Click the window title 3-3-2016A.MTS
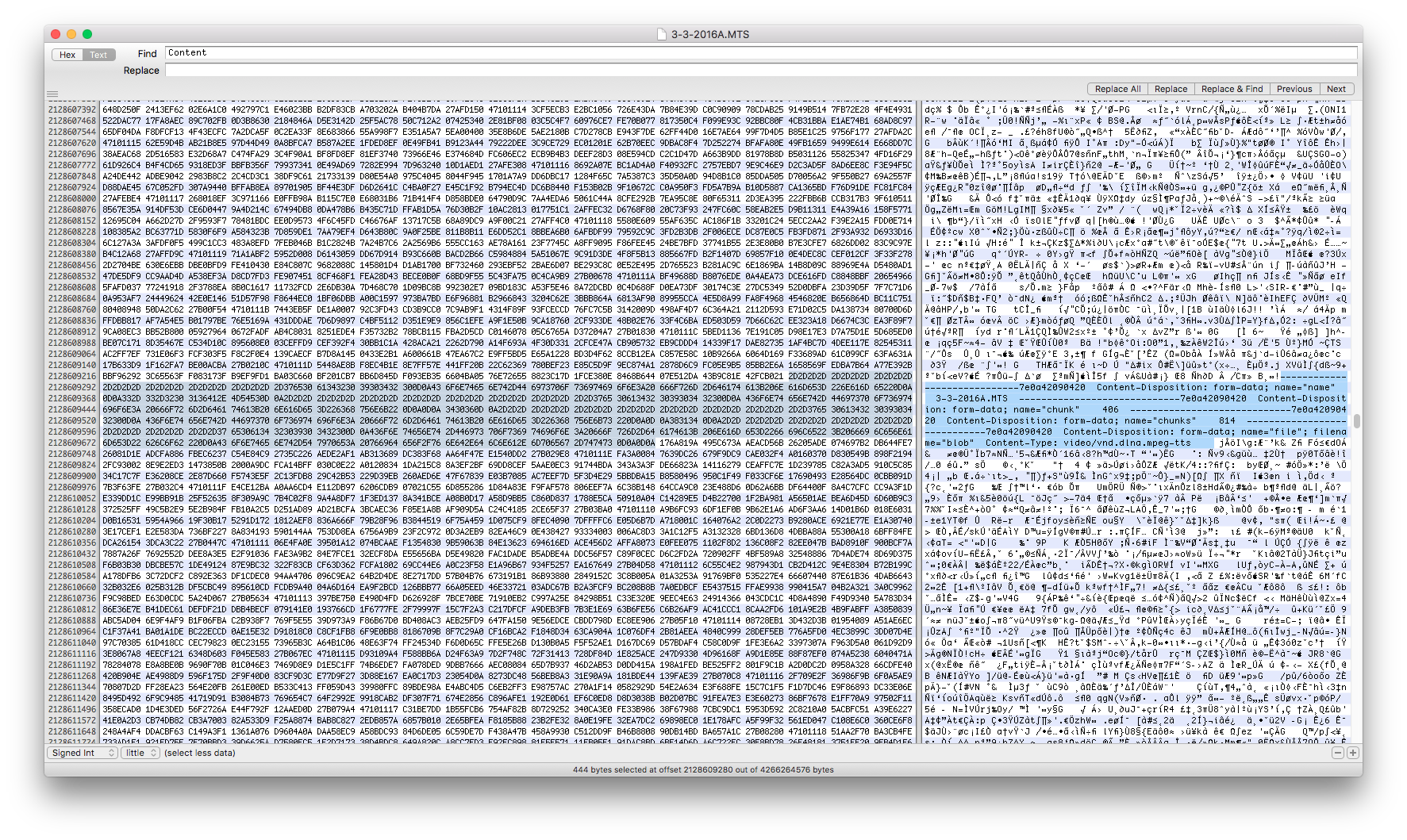Viewport: 1407px width, 840px height. click(x=710, y=34)
